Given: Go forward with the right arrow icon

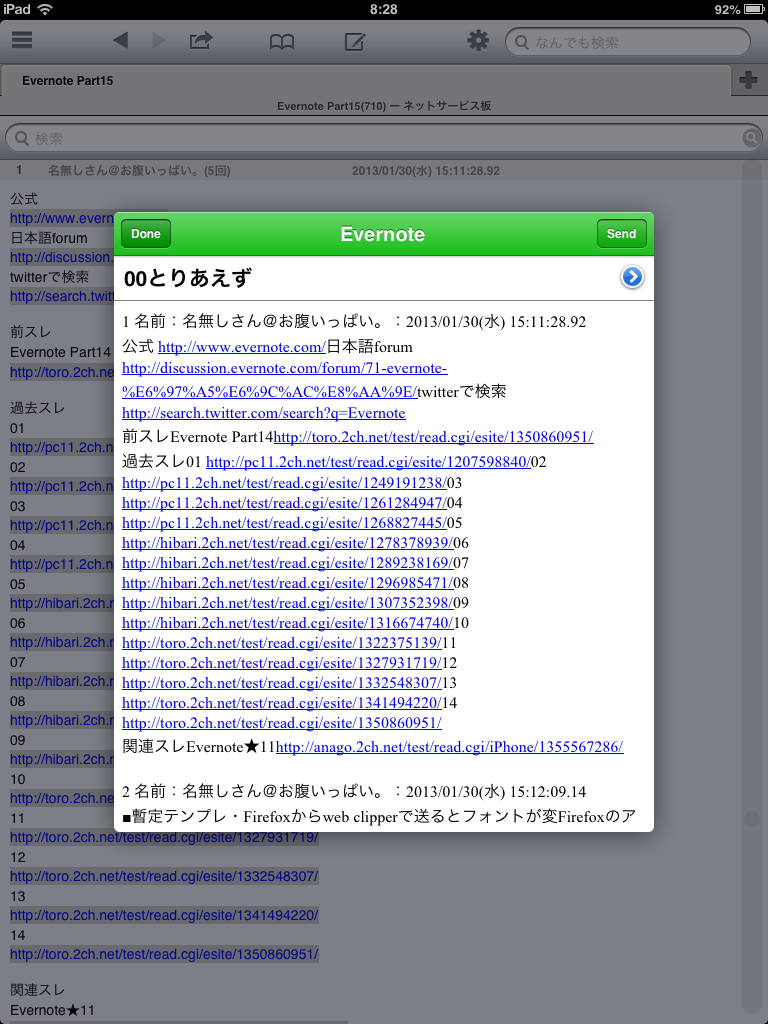Looking at the screenshot, I should (159, 40).
